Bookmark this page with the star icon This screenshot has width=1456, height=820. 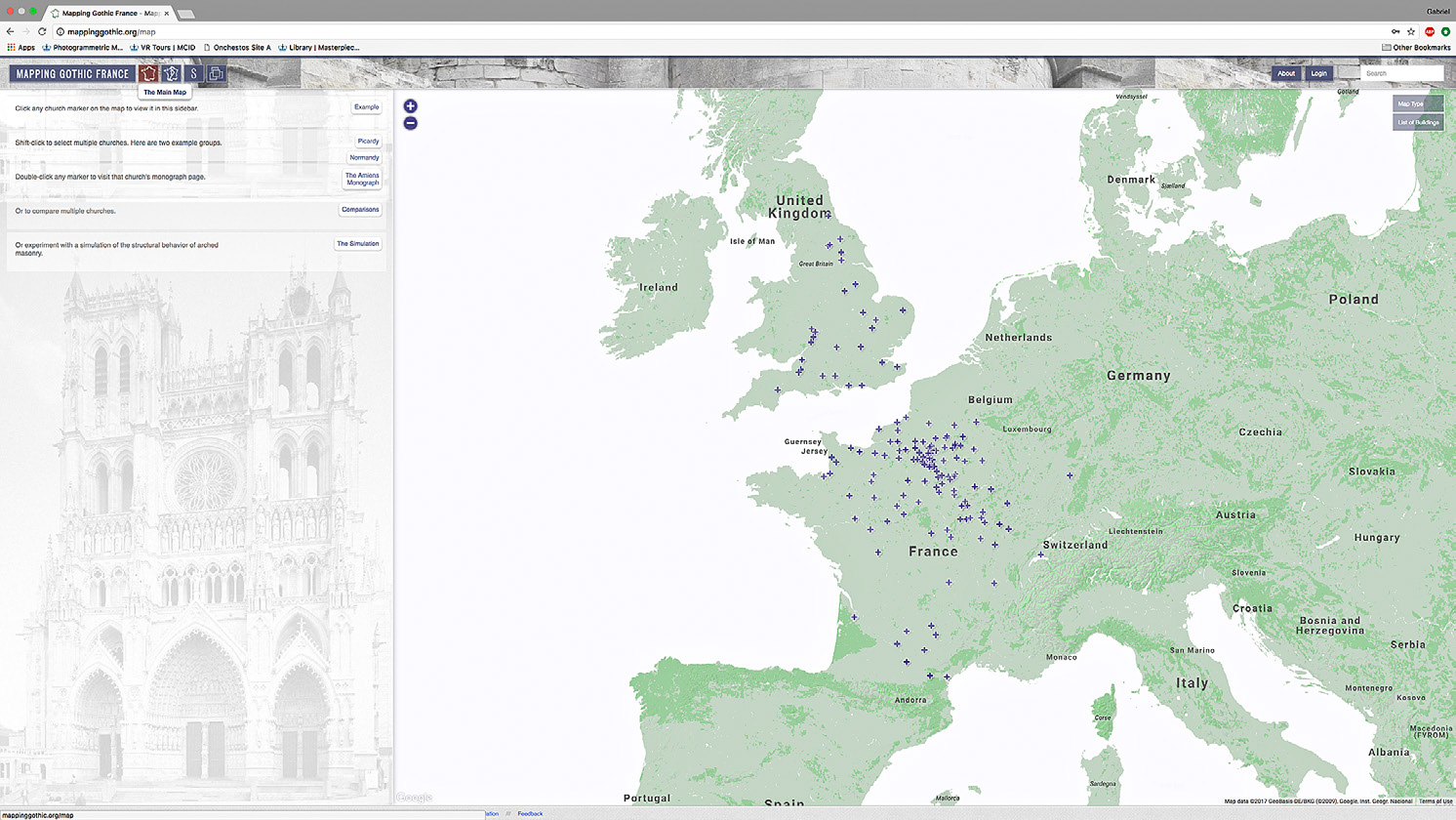point(1411,31)
